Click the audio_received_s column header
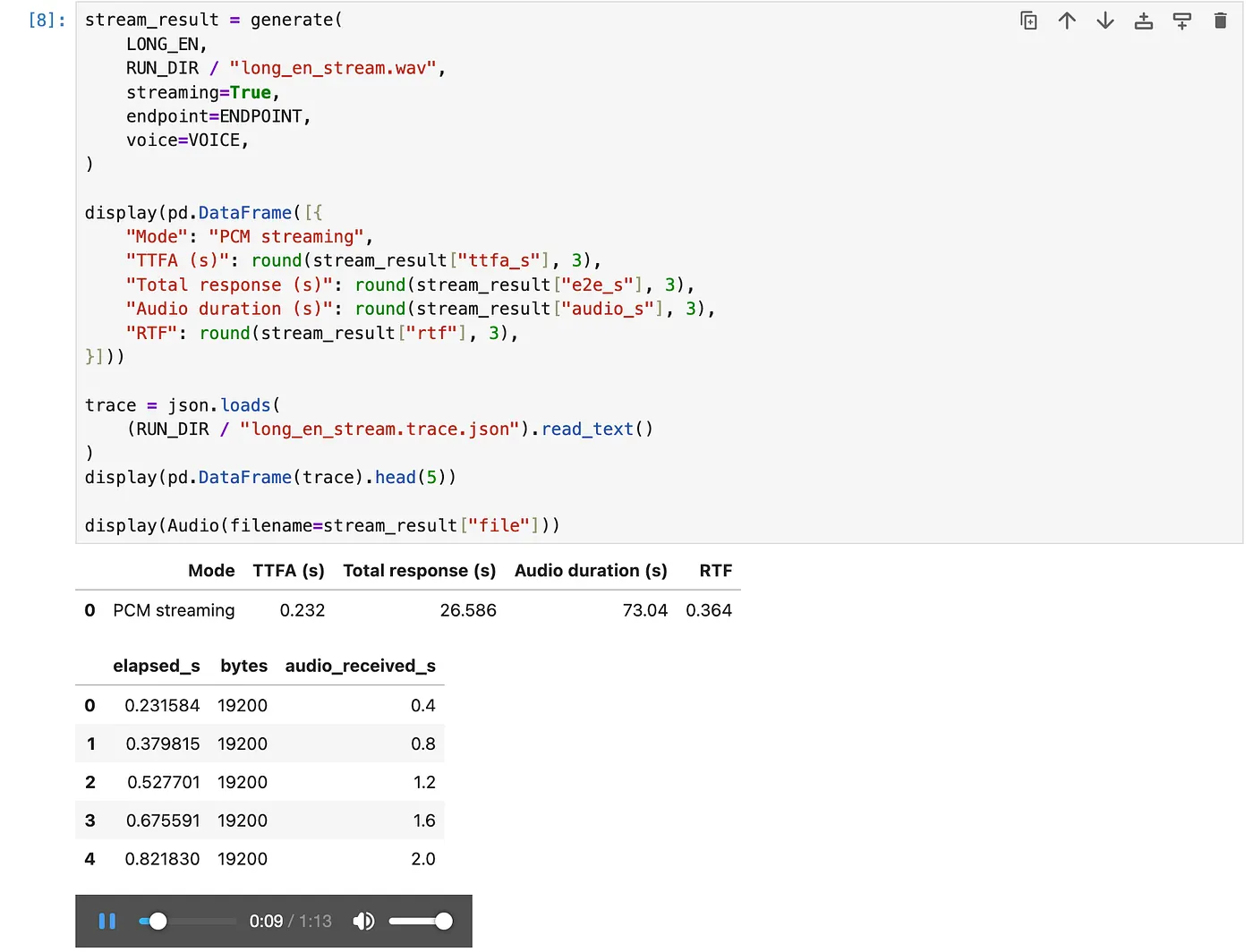 click(x=361, y=666)
